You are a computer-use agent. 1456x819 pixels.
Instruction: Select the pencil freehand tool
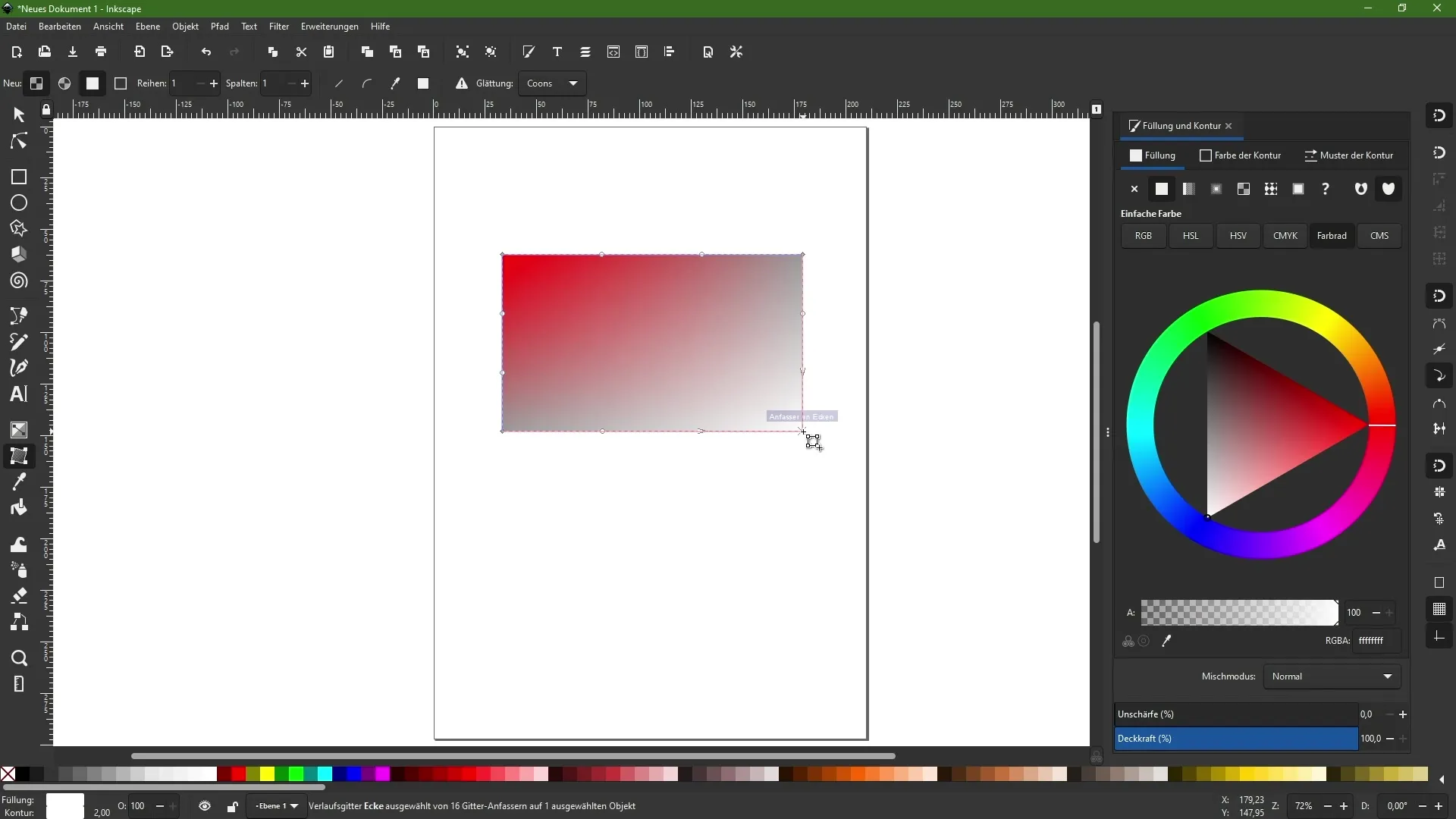[19, 341]
